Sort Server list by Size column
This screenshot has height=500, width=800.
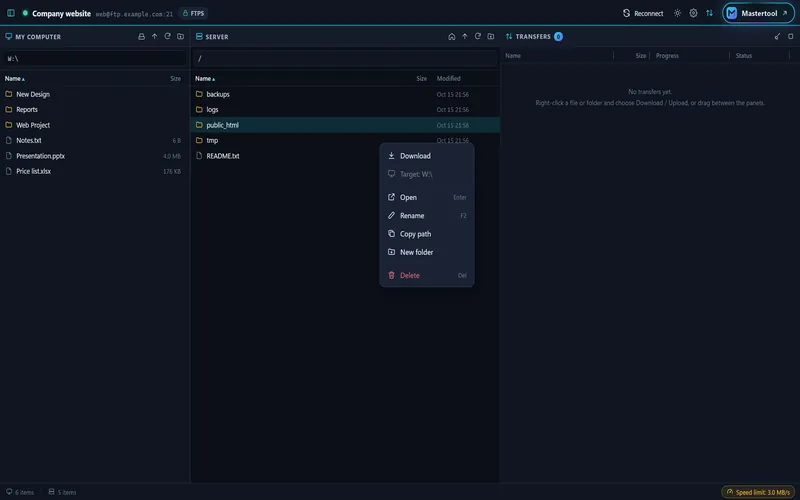(421, 79)
